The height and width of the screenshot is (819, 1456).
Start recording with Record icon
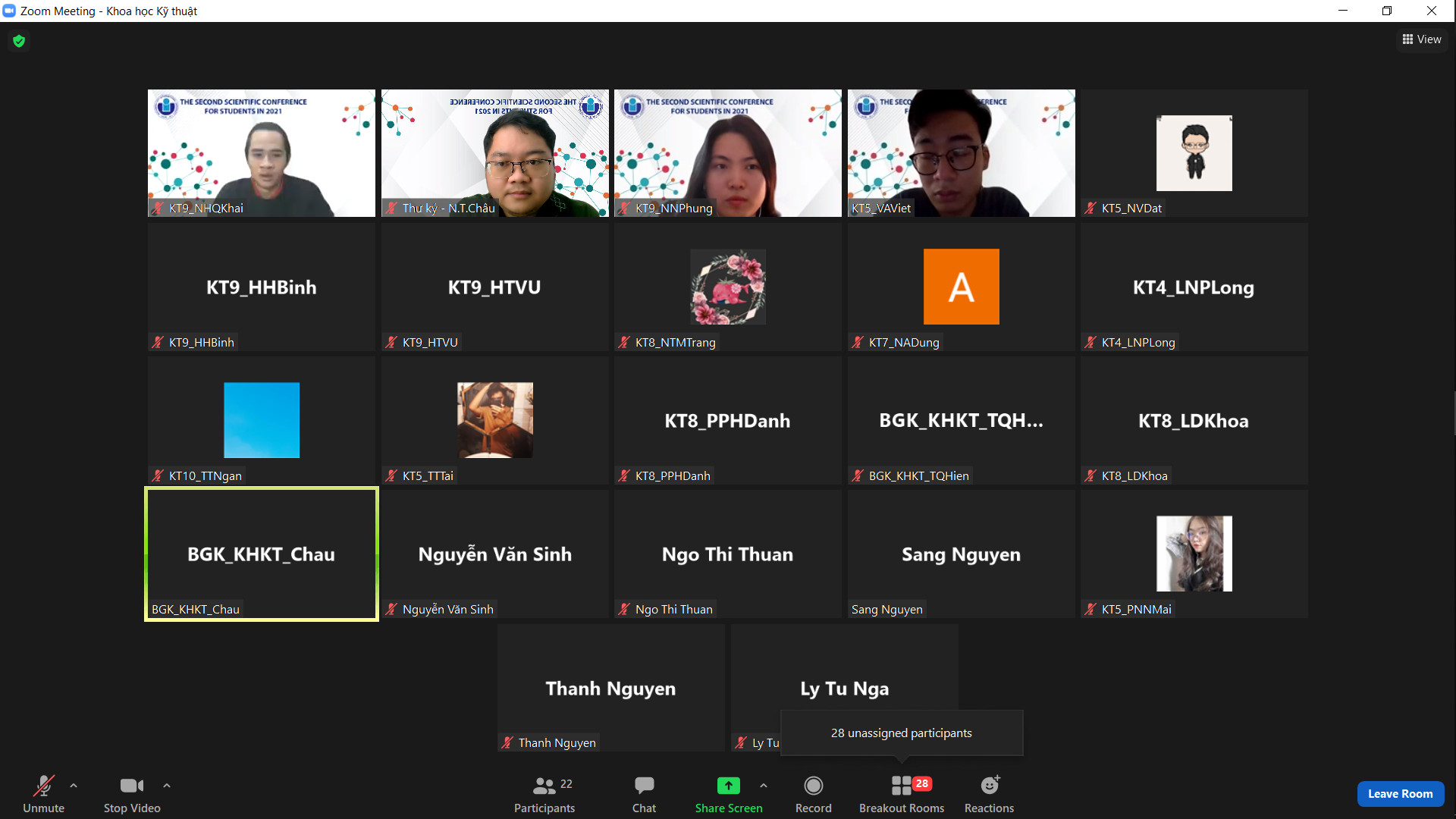[x=813, y=786]
